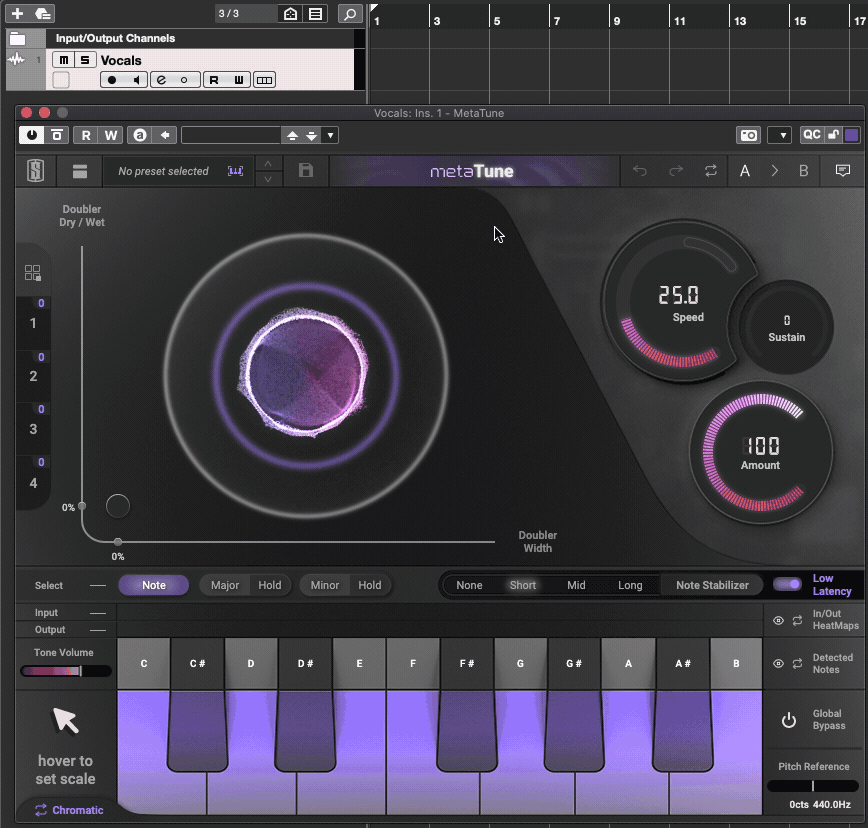Click the Amount knob

[762, 452]
